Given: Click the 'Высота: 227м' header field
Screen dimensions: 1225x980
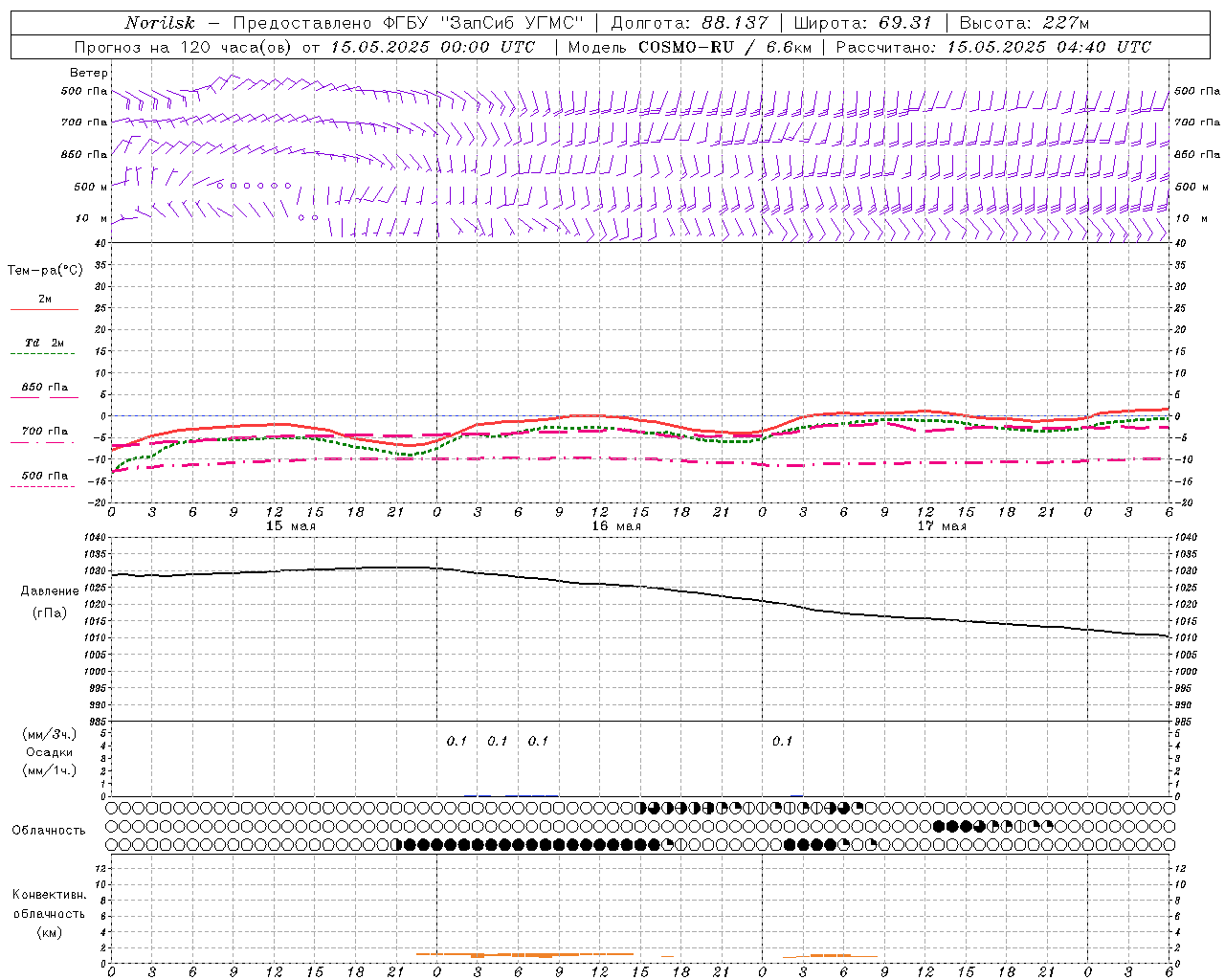Looking at the screenshot, I should [1024, 23].
